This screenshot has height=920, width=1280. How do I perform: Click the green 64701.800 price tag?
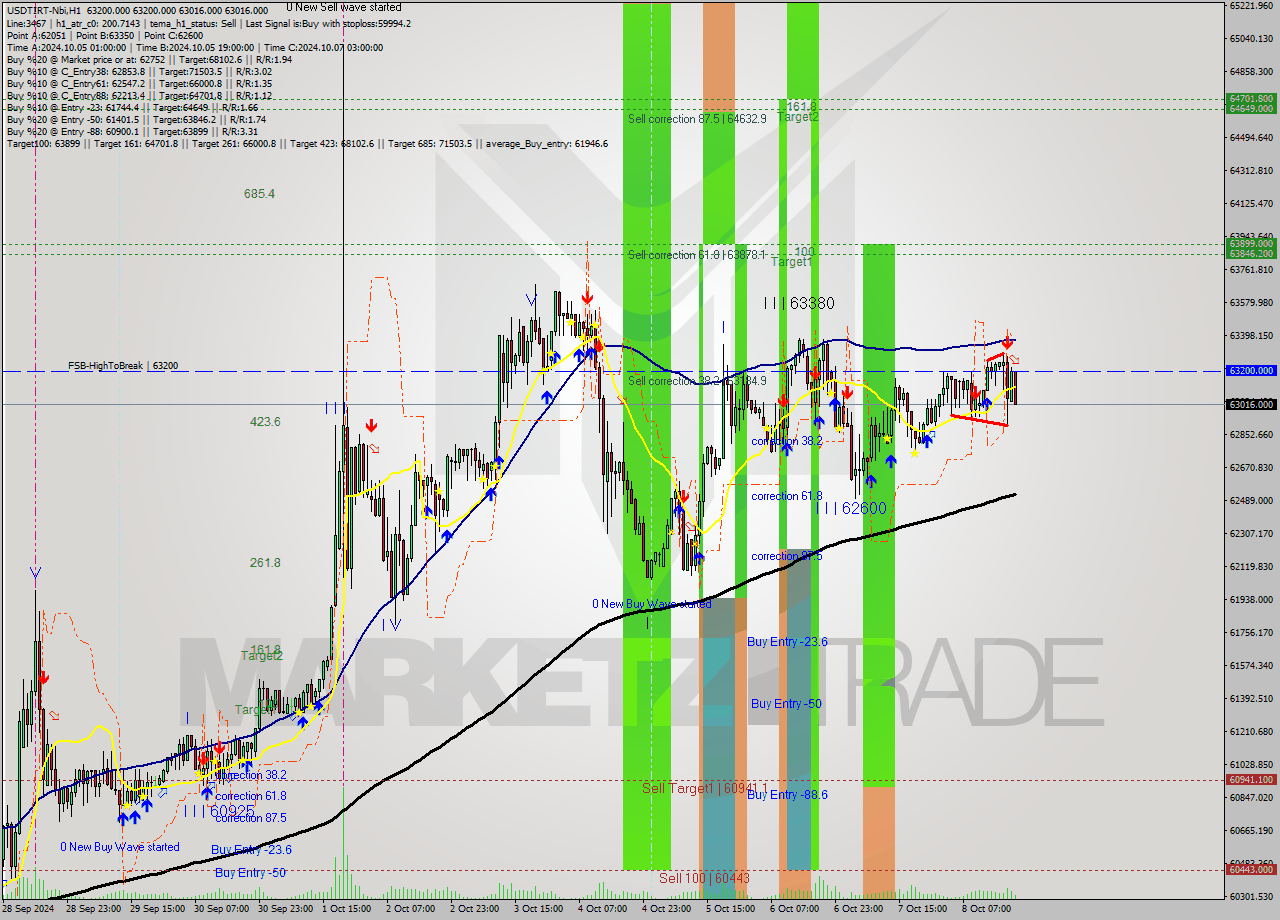click(x=1250, y=98)
